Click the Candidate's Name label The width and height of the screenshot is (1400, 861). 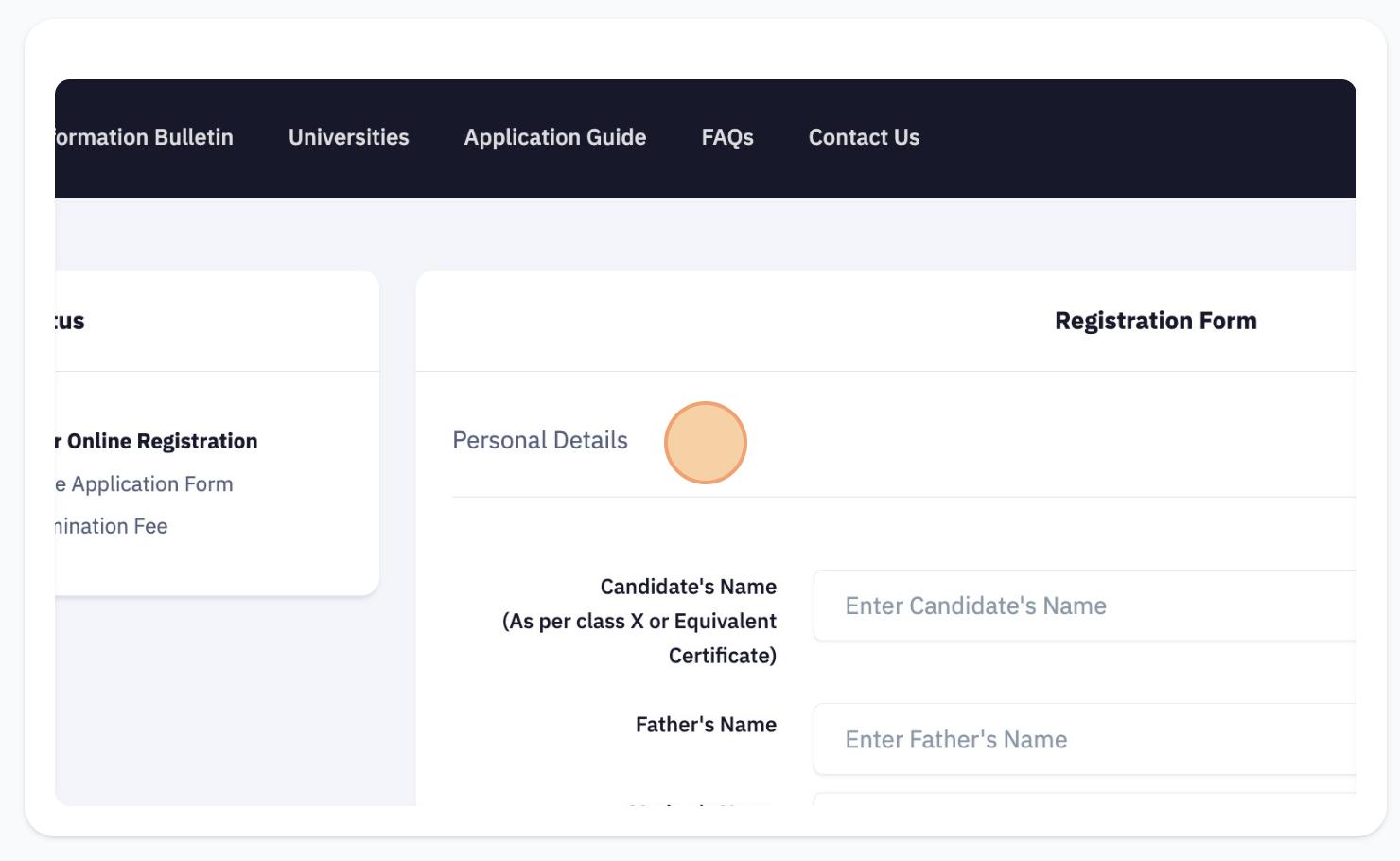click(639, 621)
